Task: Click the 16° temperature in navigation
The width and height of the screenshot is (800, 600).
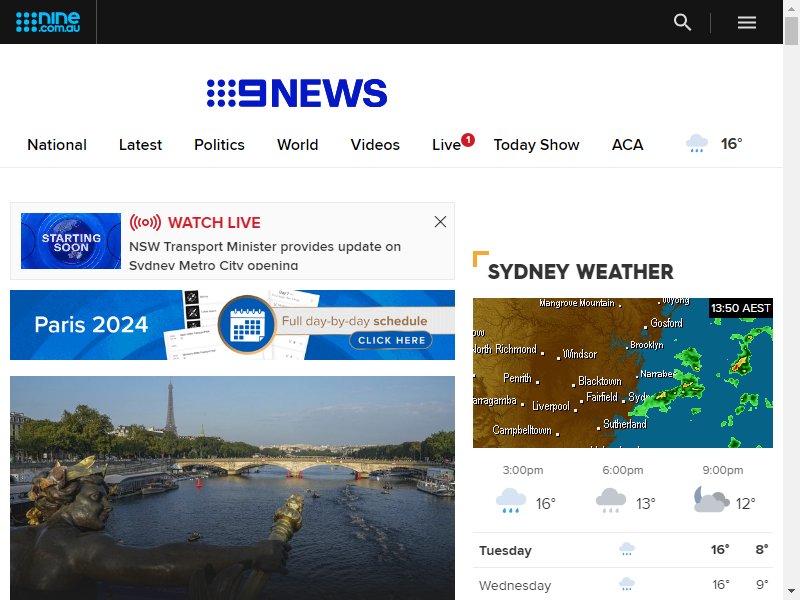Action: click(x=731, y=144)
